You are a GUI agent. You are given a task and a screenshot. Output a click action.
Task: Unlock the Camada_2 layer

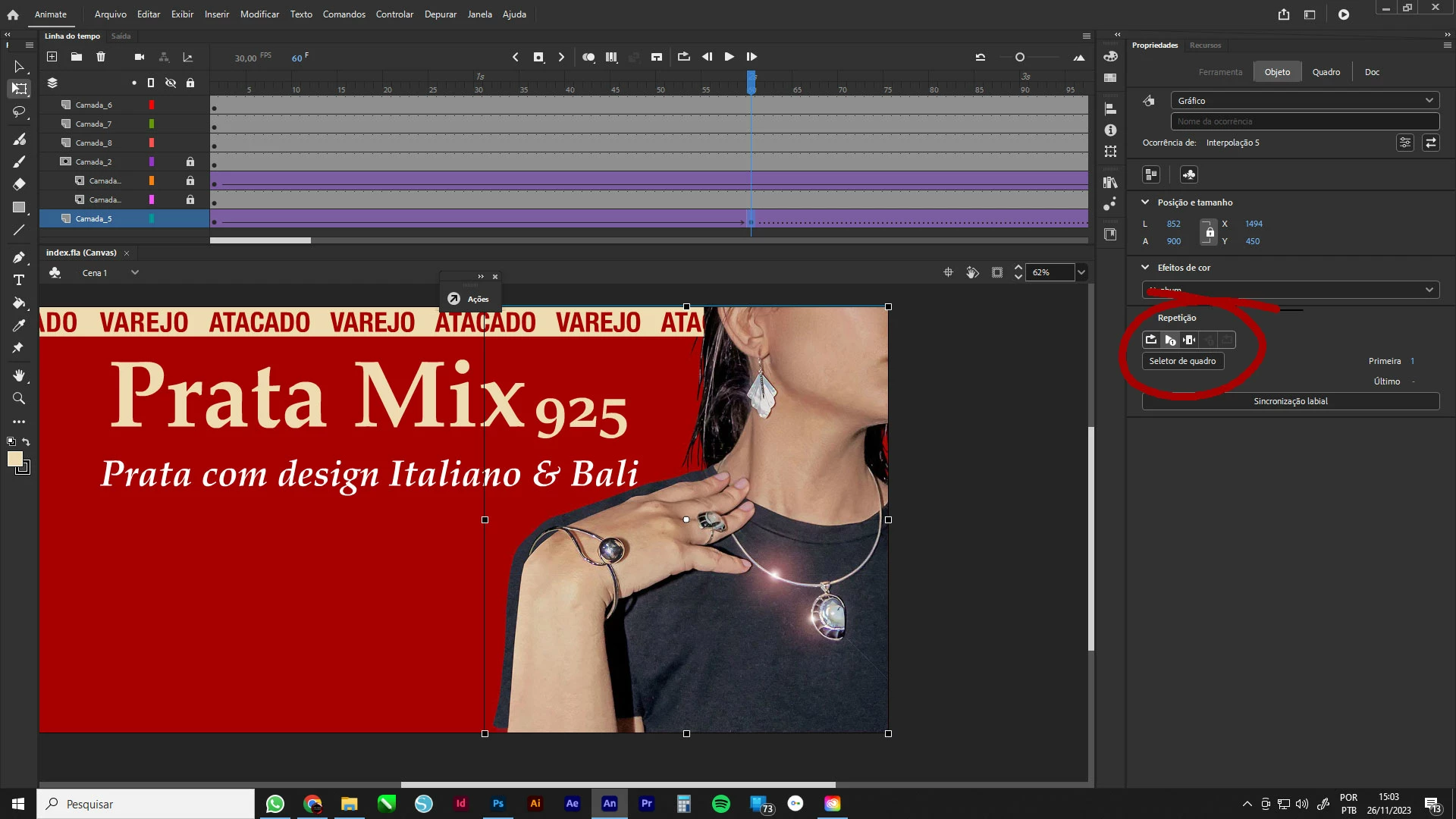(190, 162)
